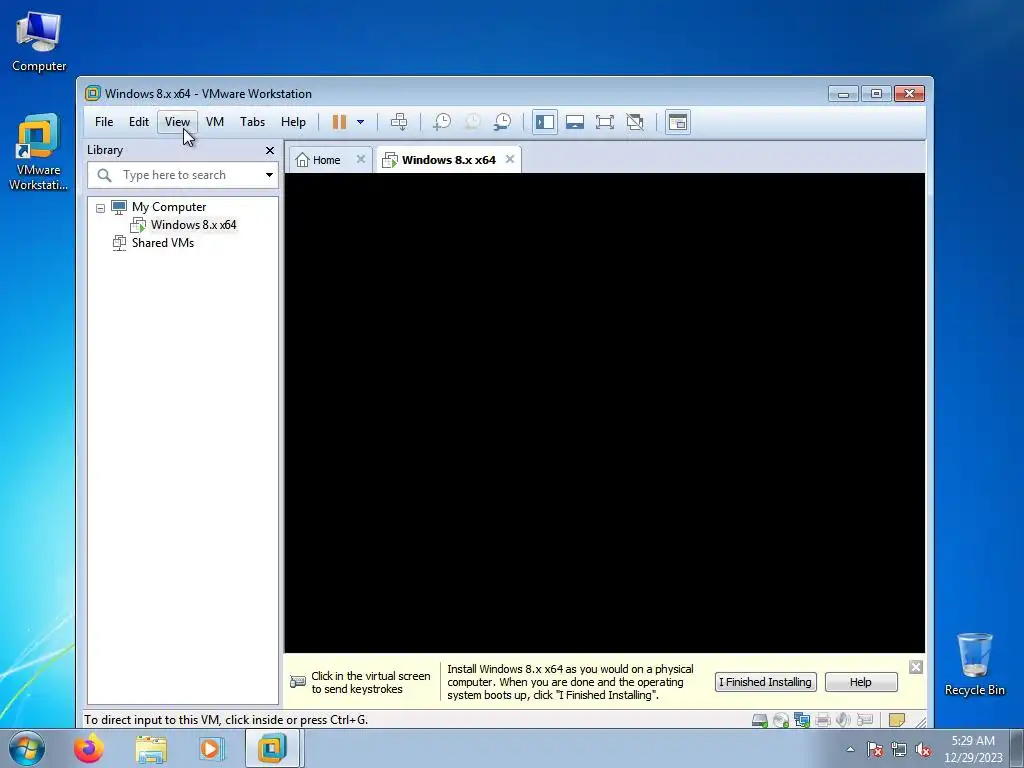
Task: Open the library search filter dropdown
Action: point(269,175)
